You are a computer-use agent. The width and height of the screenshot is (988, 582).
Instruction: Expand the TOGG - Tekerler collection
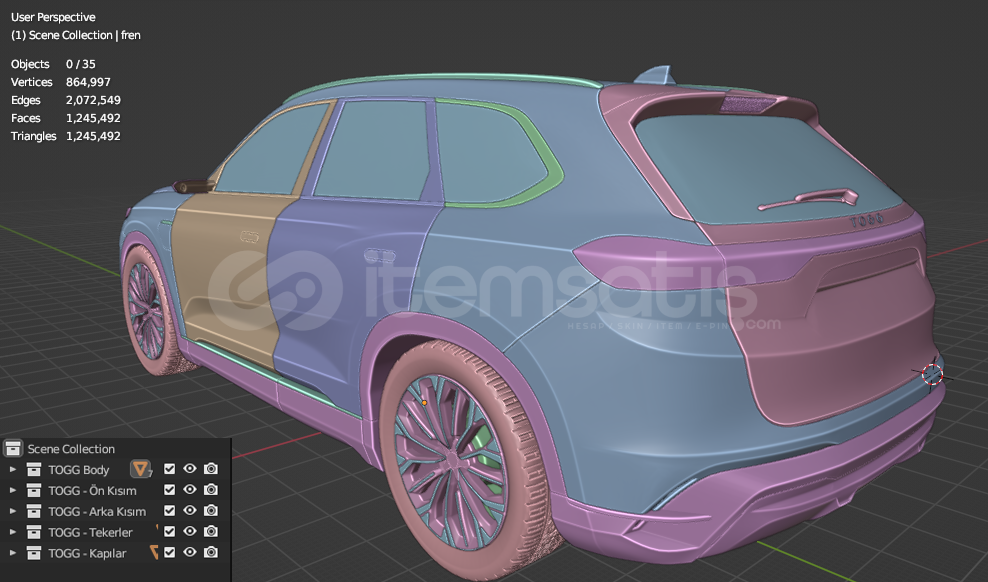(13, 532)
